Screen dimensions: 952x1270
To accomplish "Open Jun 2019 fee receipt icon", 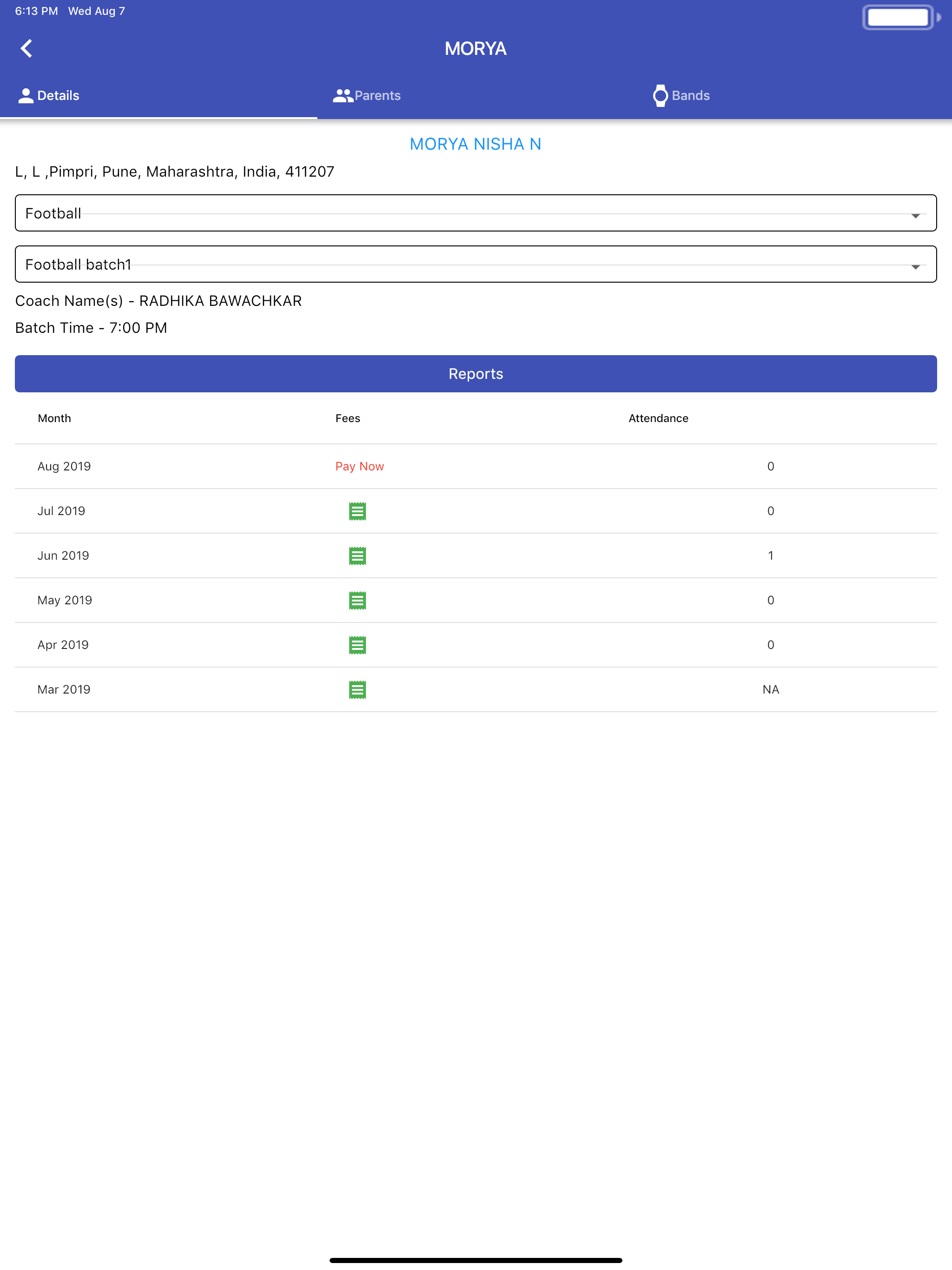I will click(357, 556).
